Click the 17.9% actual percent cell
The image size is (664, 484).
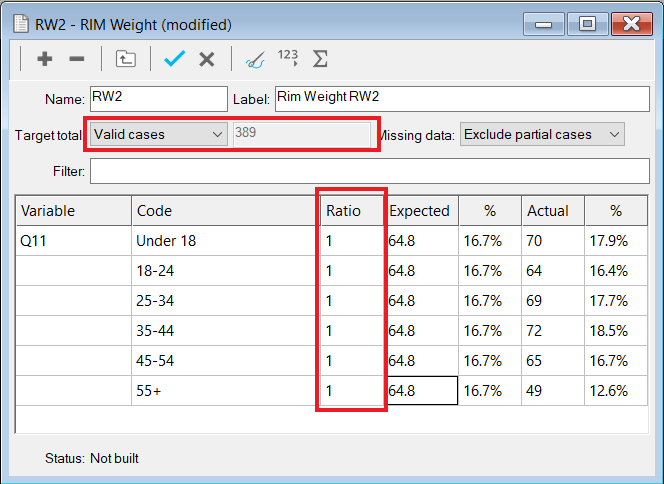coord(616,241)
